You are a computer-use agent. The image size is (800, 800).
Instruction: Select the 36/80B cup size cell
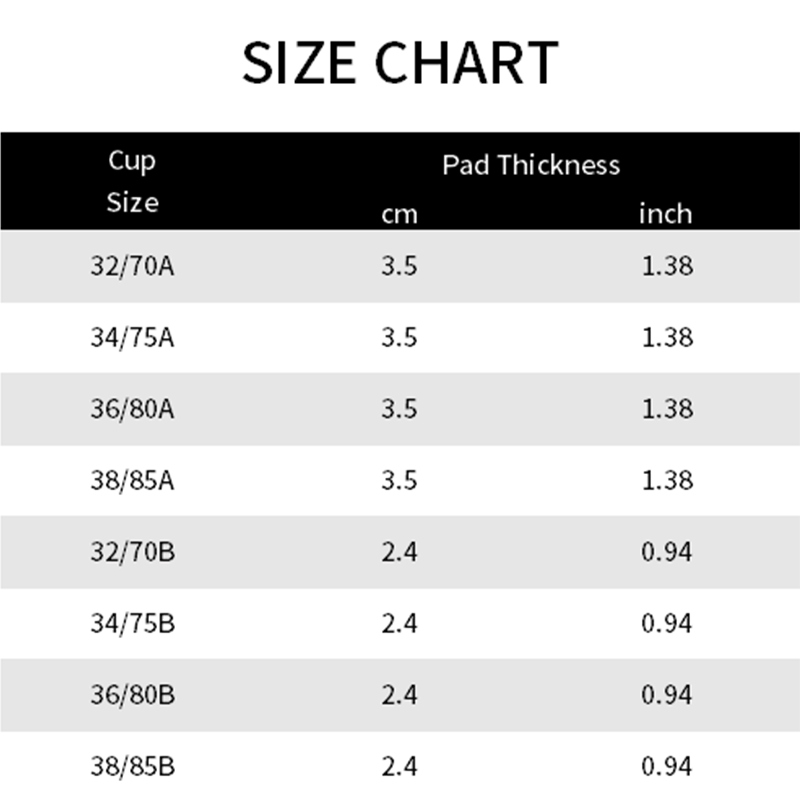[133, 695]
